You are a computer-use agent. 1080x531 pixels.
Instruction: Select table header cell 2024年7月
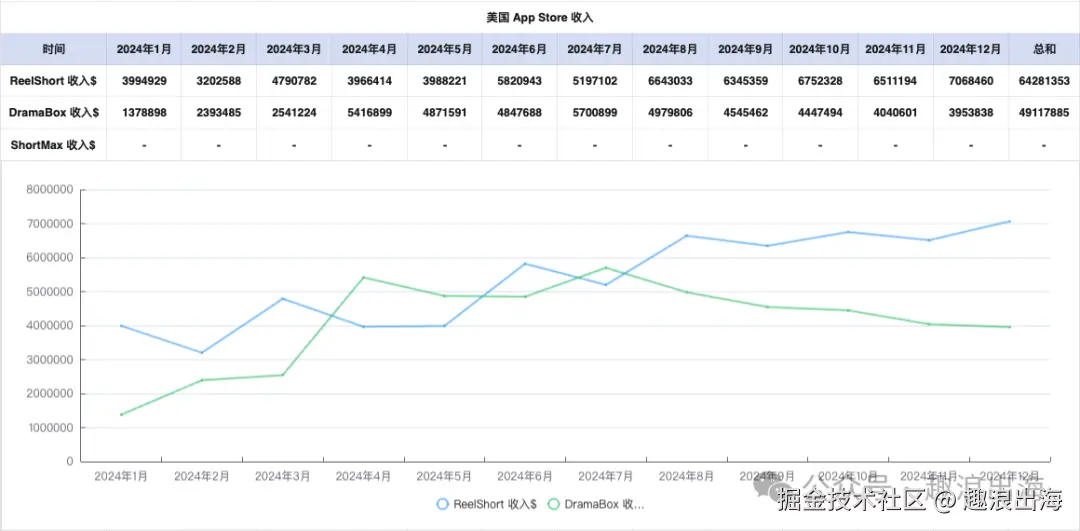[x=594, y=49]
